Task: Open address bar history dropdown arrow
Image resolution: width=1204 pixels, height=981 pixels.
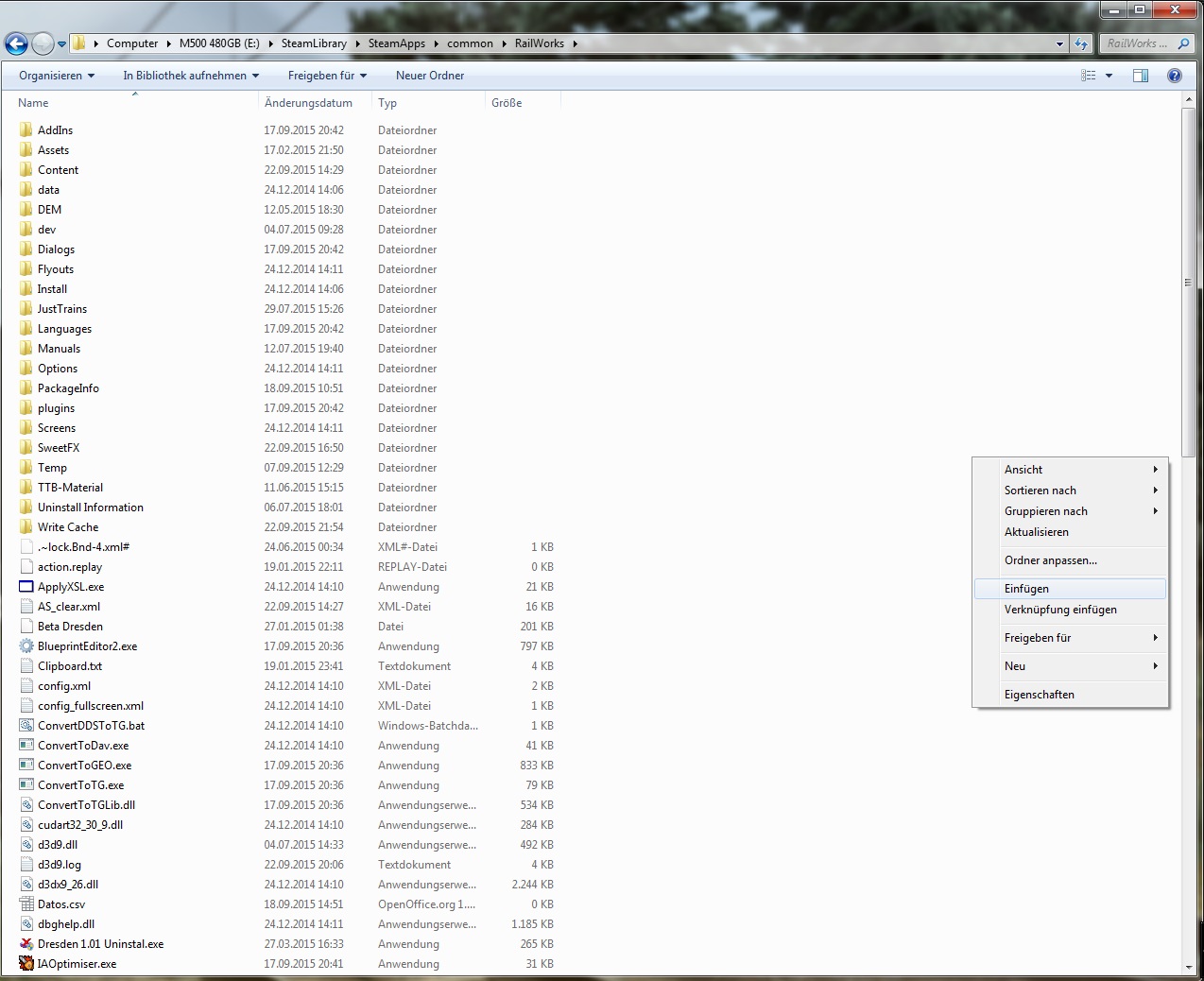Action: (x=1059, y=43)
